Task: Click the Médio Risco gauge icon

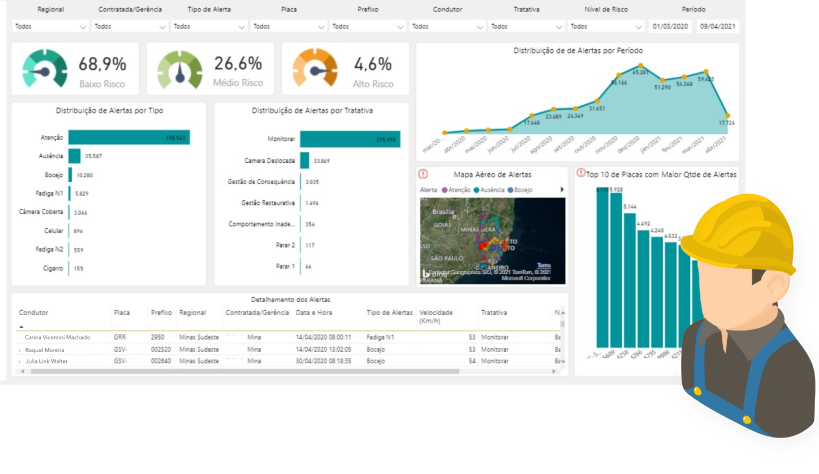Action: click(180, 68)
